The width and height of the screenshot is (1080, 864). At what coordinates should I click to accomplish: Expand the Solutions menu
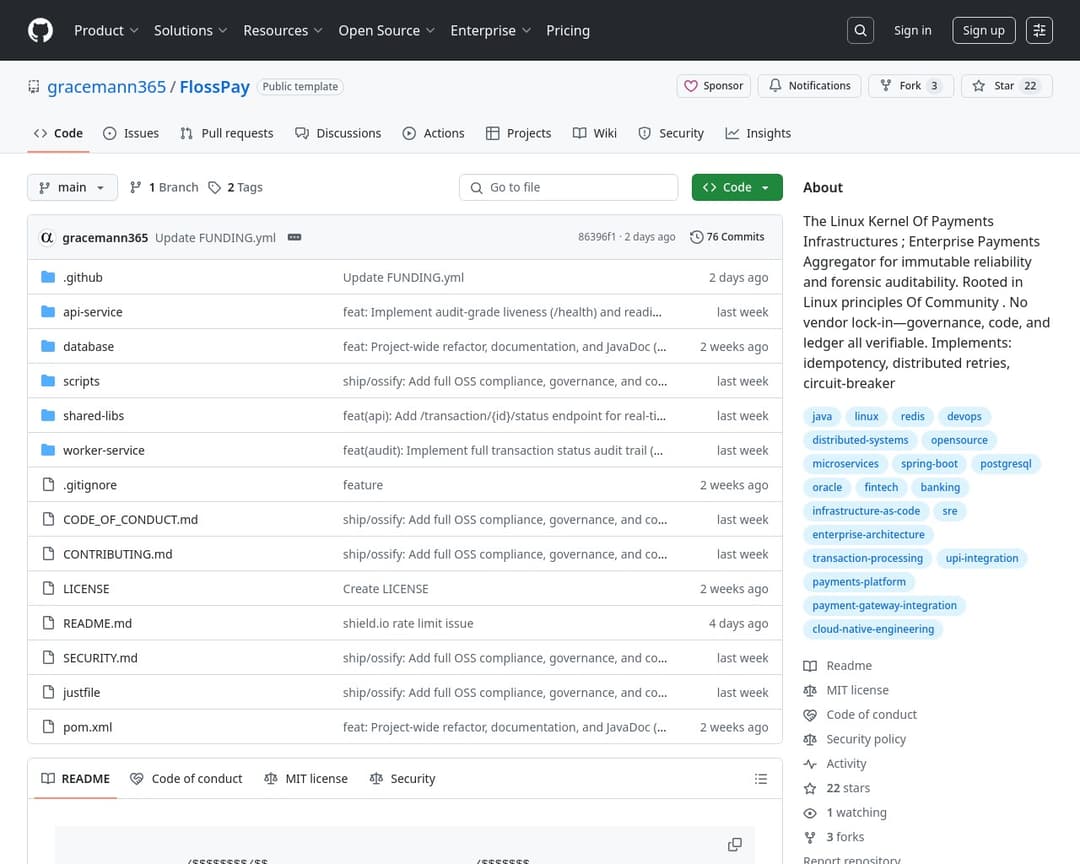[190, 30]
